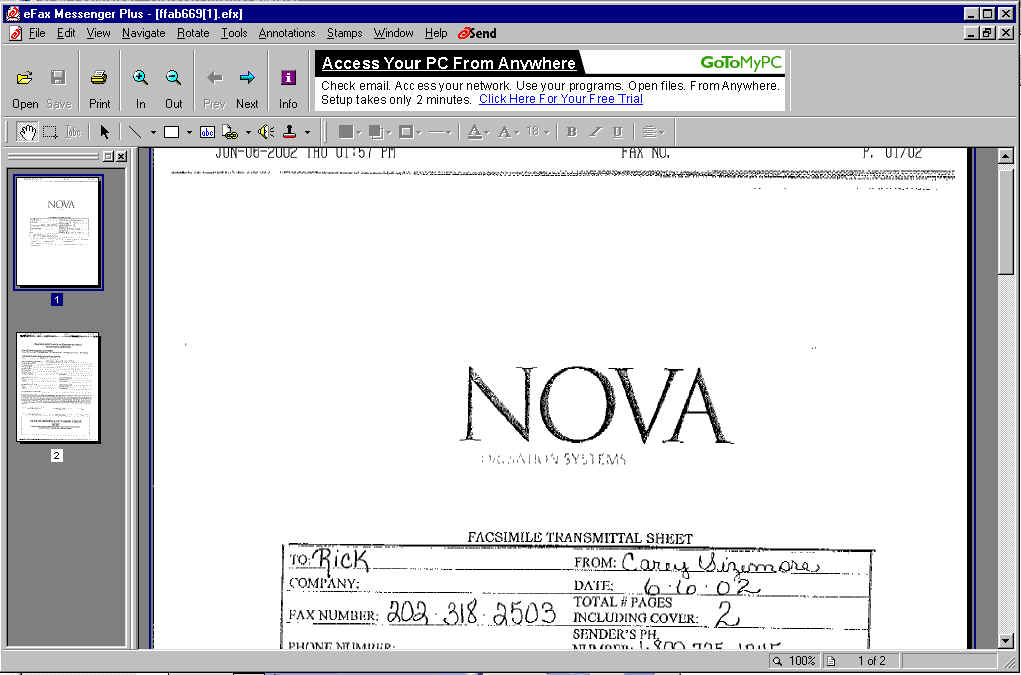Open the Stamps menu
The width and height of the screenshot is (1021, 675).
tap(344, 33)
